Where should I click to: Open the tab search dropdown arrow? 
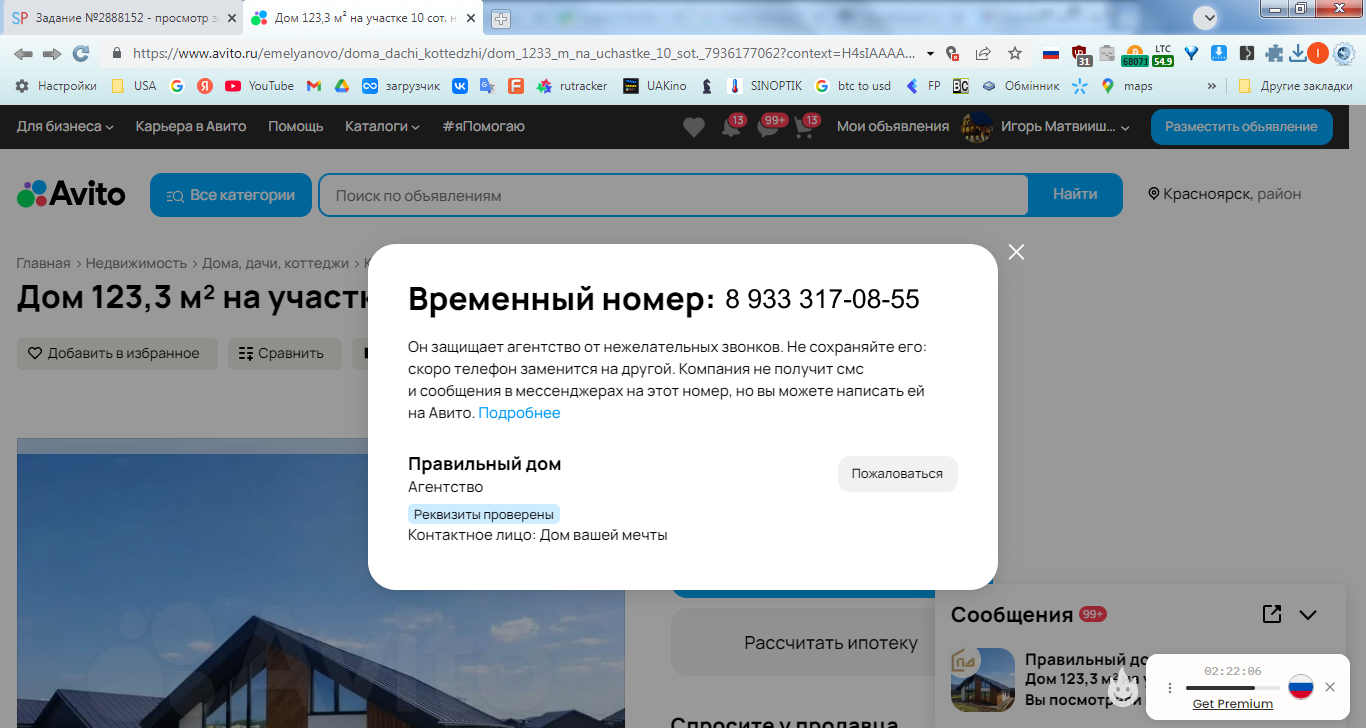(x=1207, y=17)
